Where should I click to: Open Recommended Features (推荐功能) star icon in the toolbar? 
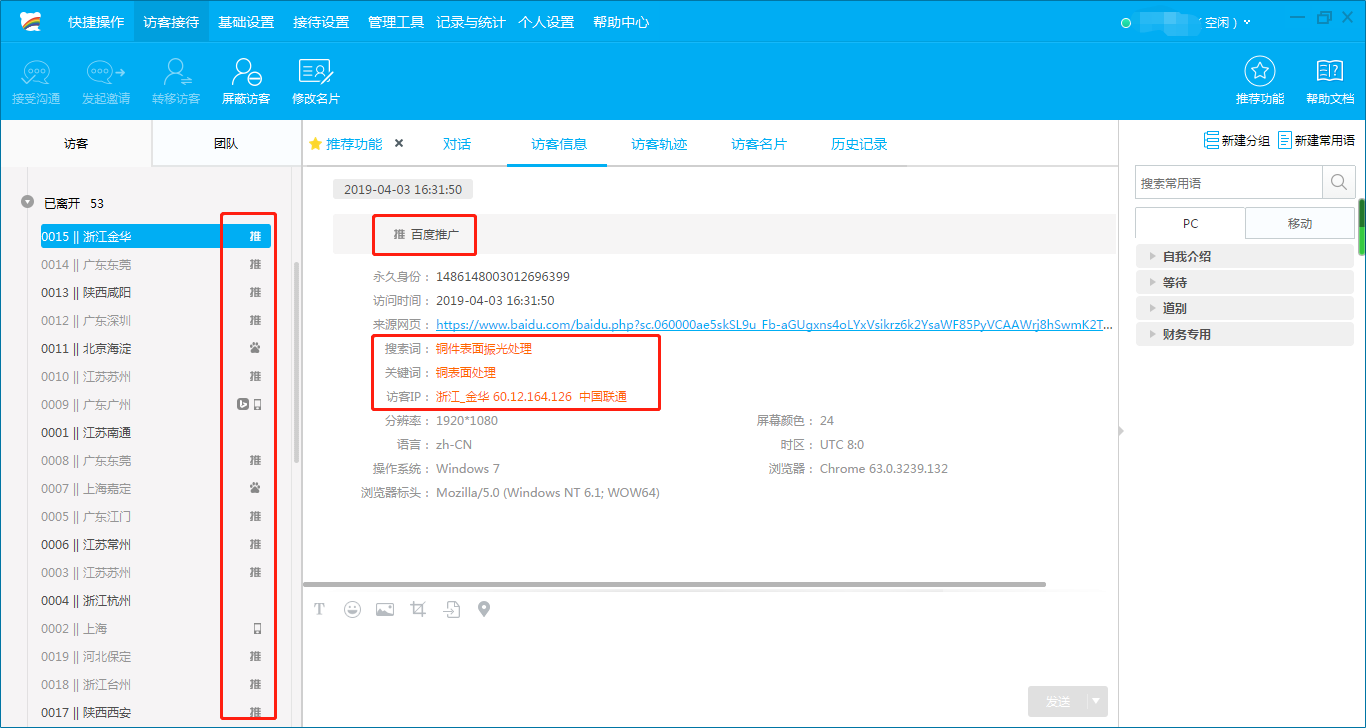pos(1260,72)
